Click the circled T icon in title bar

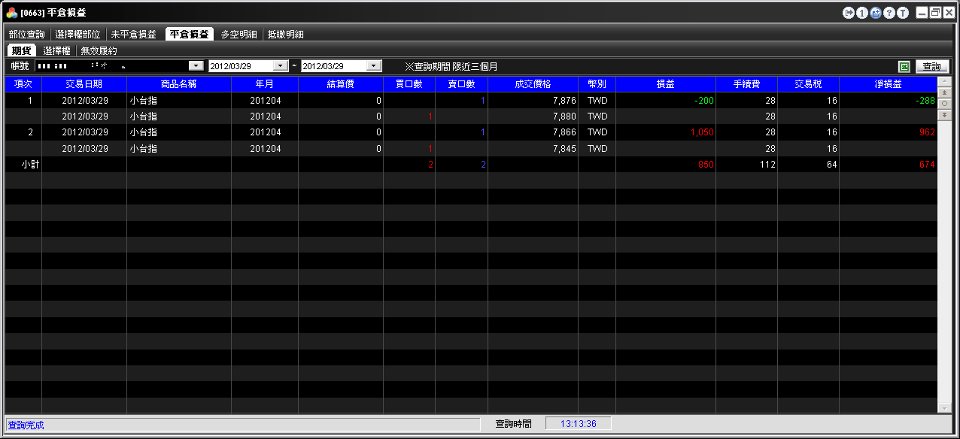pos(902,13)
